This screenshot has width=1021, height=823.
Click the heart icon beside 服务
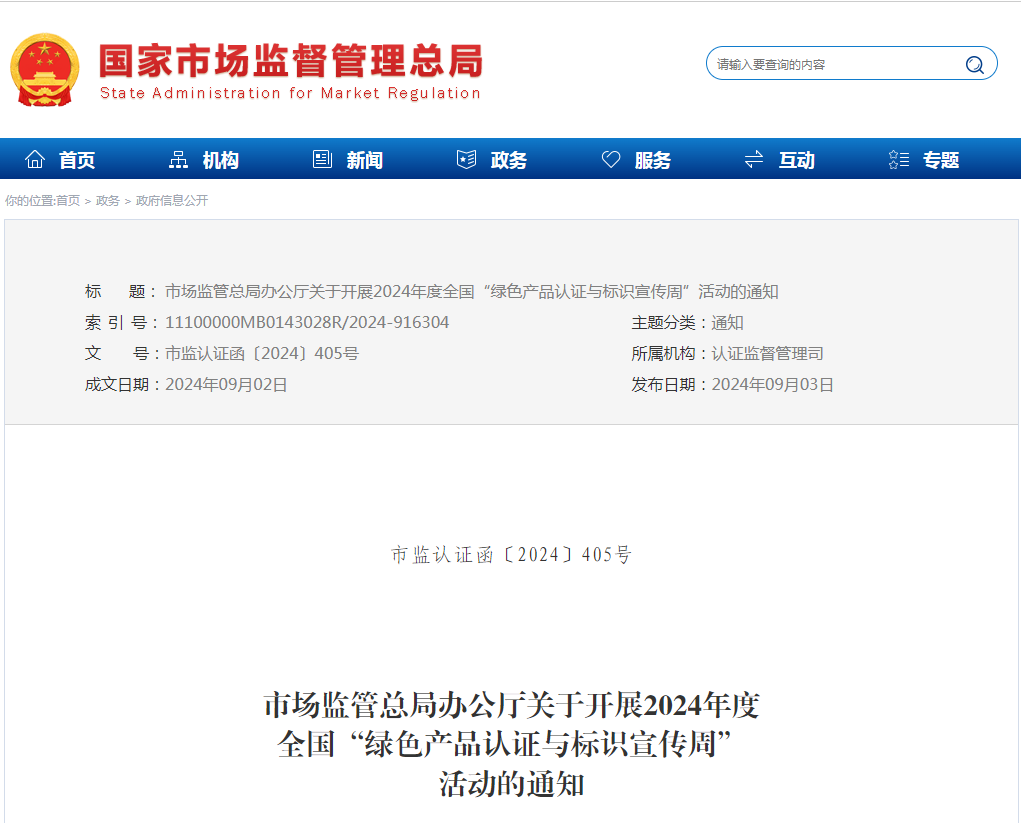tap(611, 160)
